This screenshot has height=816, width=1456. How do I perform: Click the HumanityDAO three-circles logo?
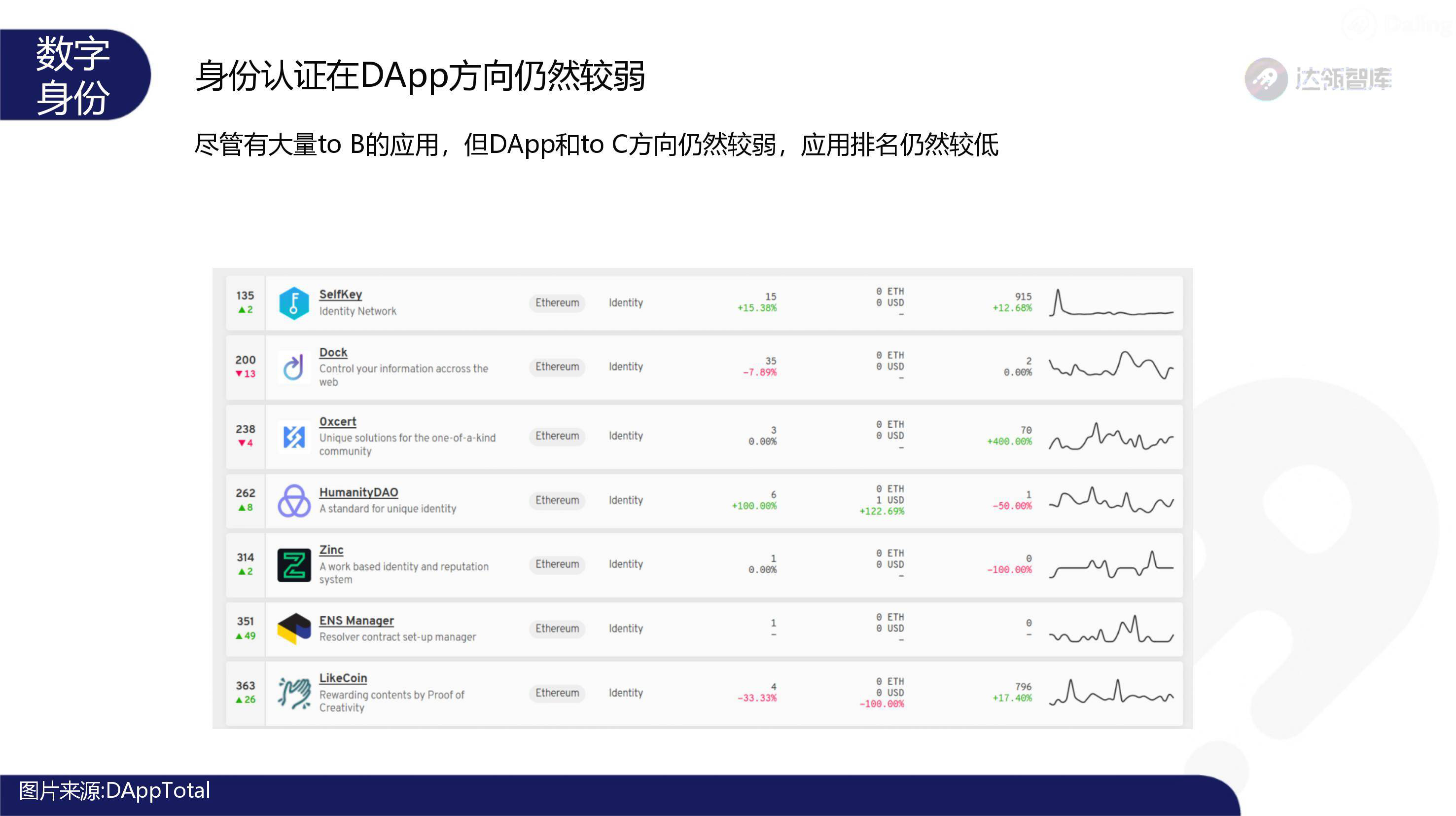pyautogui.click(x=294, y=500)
